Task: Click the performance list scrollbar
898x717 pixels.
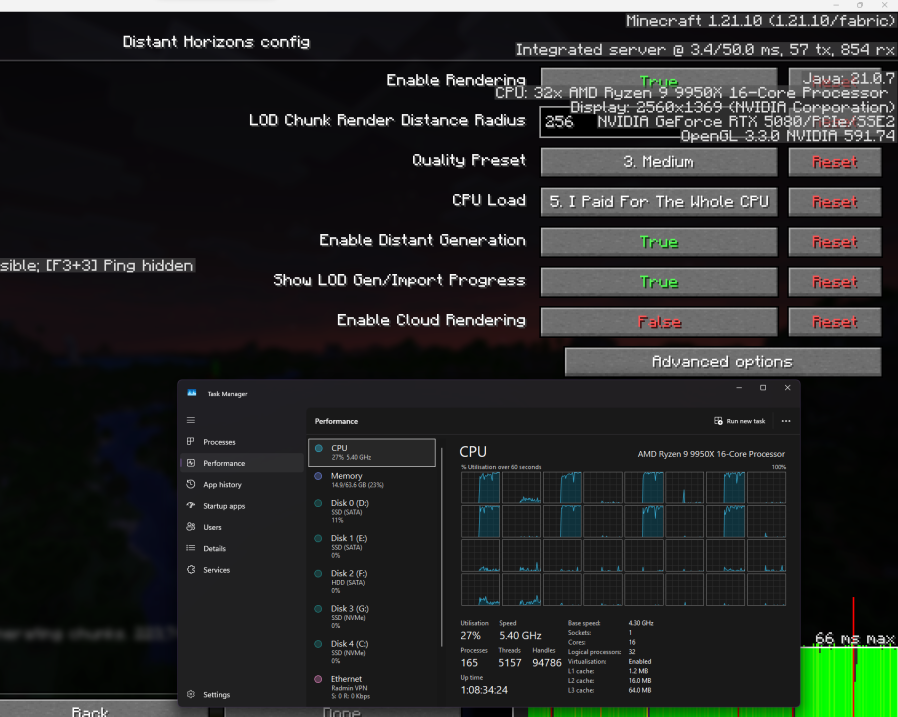Action: (442, 547)
